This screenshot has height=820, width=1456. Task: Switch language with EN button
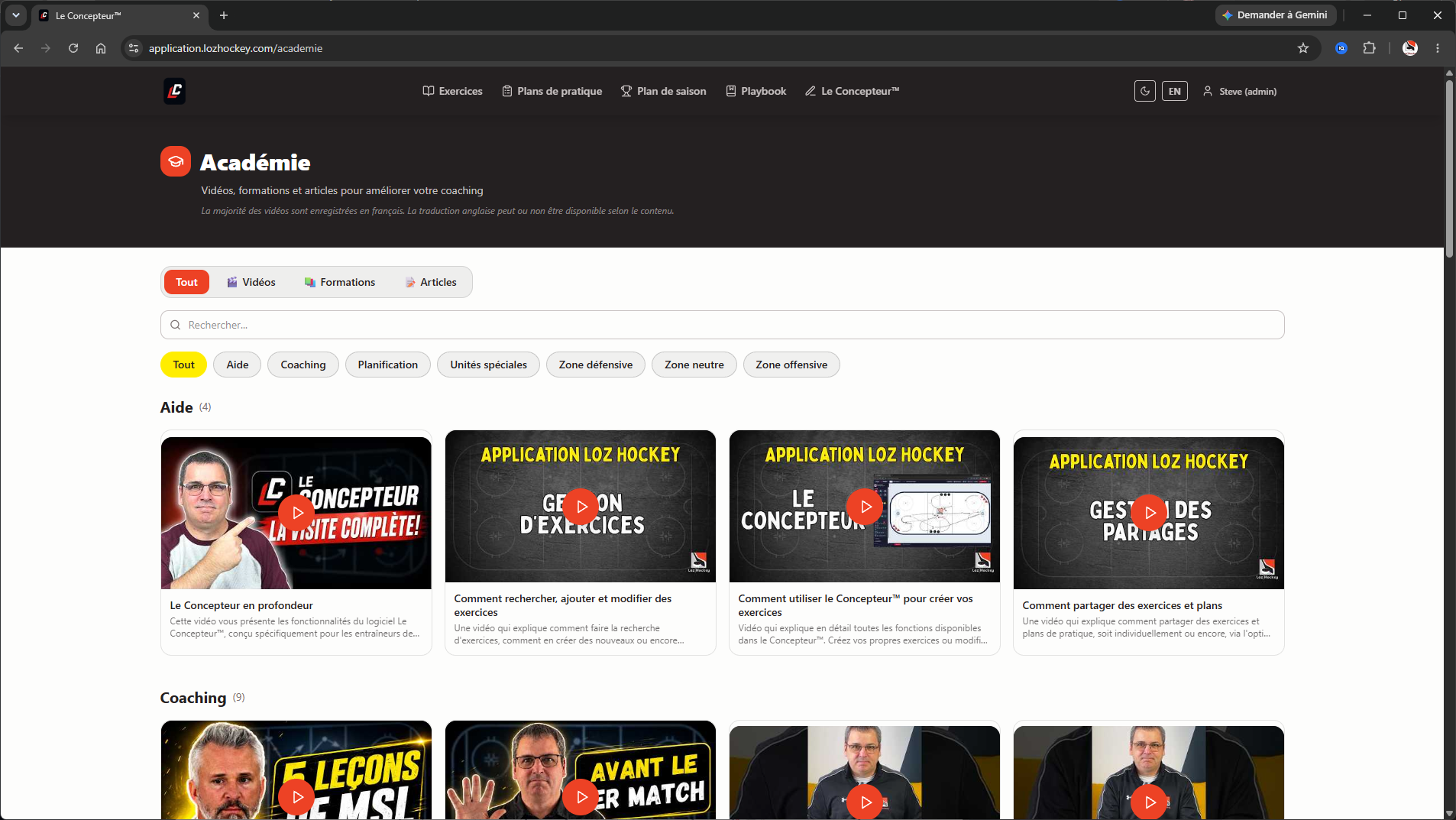pyautogui.click(x=1174, y=91)
